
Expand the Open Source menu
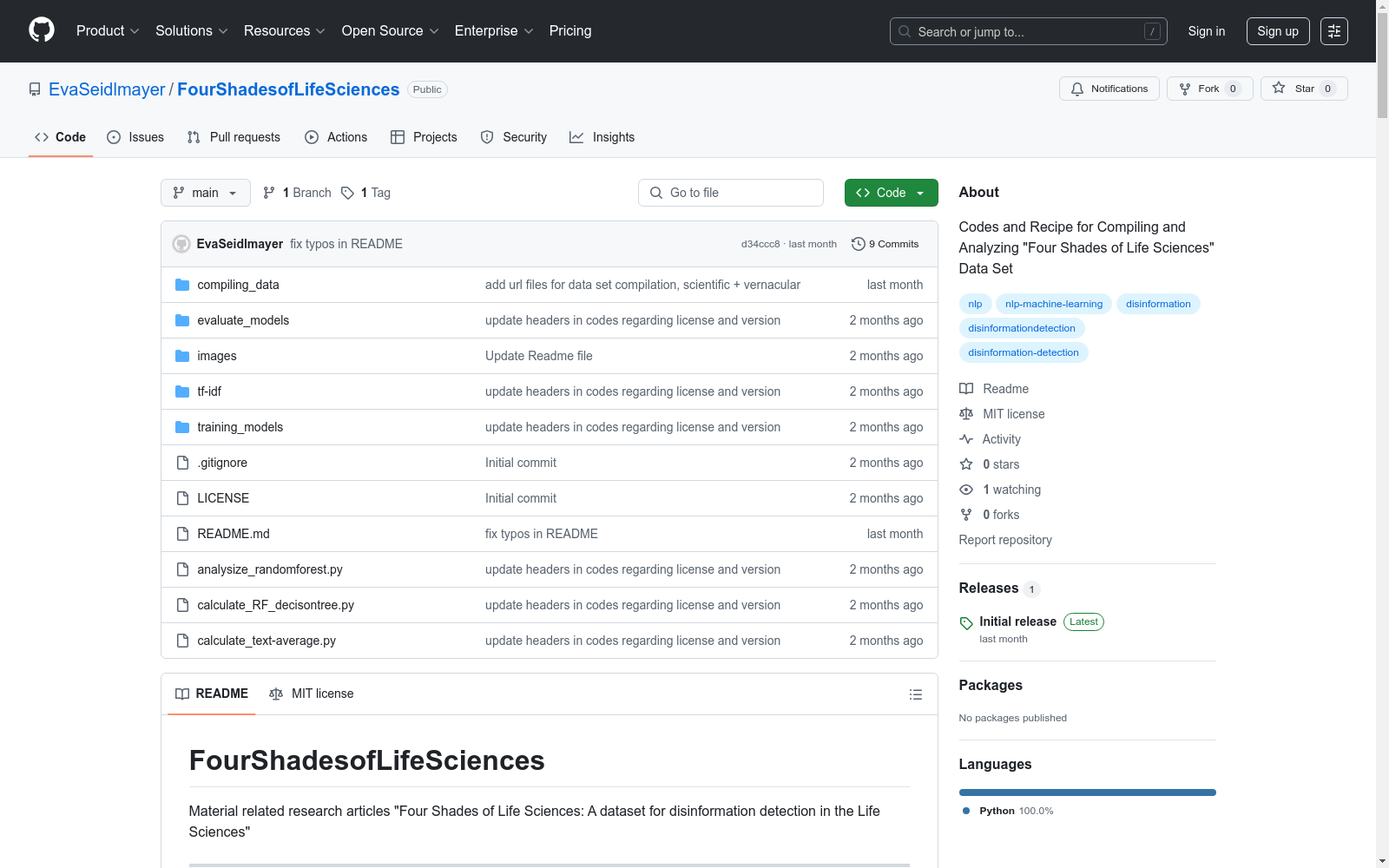tap(391, 31)
